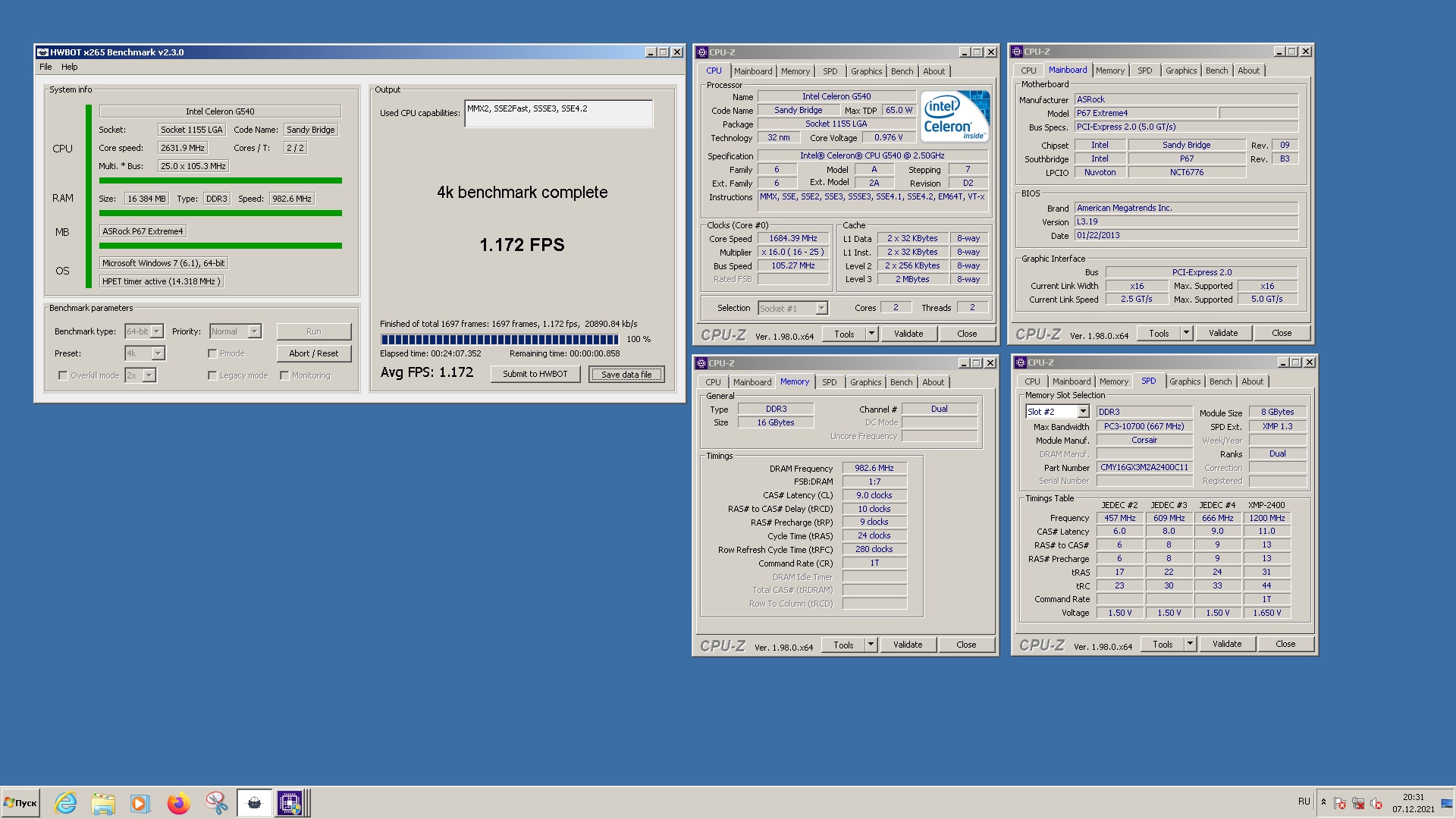Click the Core Voltage 0.976 V value
The image size is (1456, 819).
point(889,138)
